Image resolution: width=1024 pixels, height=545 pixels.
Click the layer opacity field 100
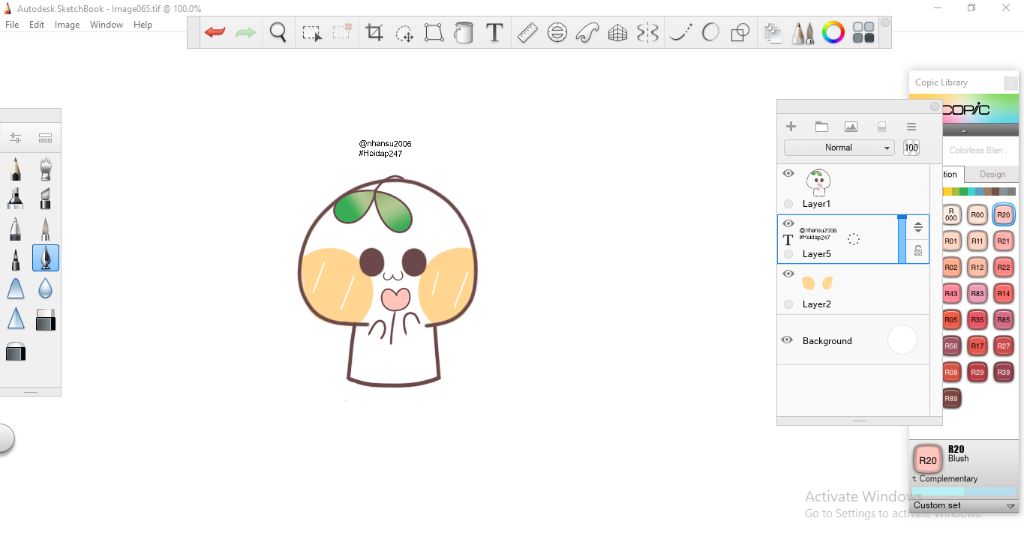coord(911,148)
